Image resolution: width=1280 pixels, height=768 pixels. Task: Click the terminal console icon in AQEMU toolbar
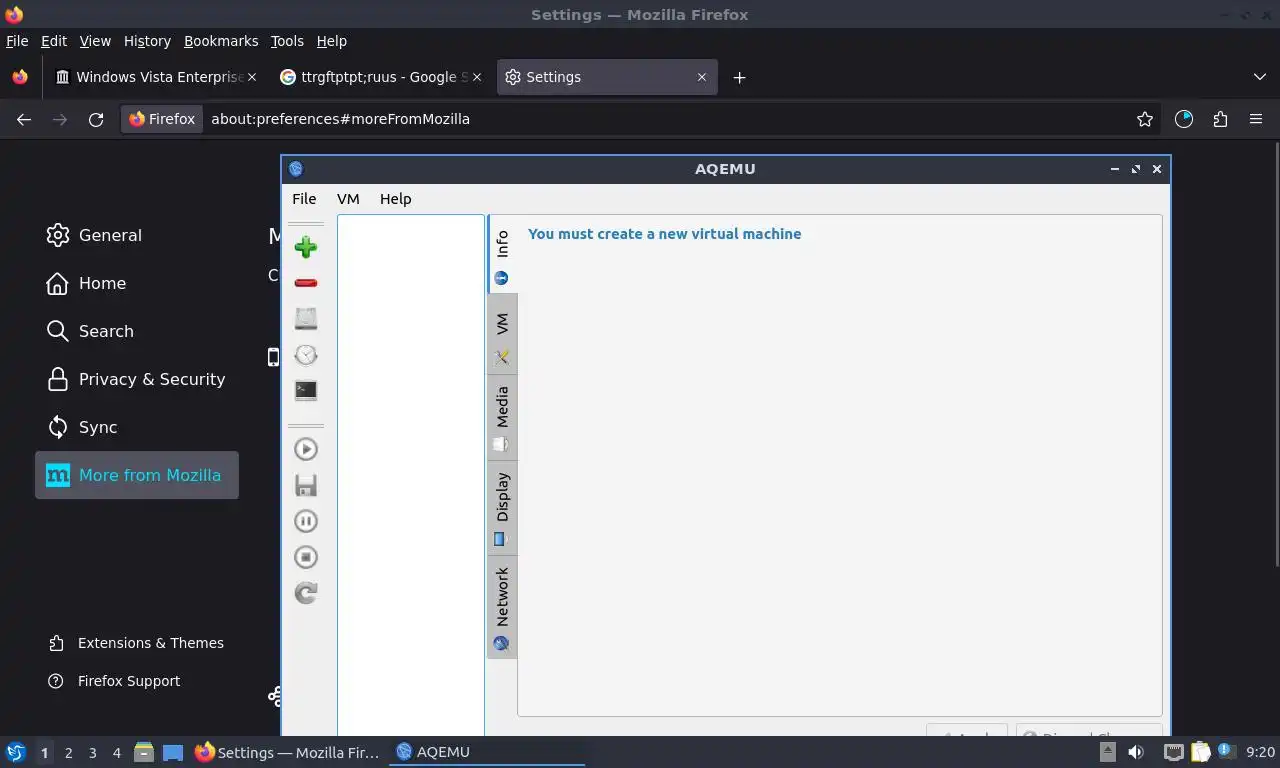tap(306, 390)
